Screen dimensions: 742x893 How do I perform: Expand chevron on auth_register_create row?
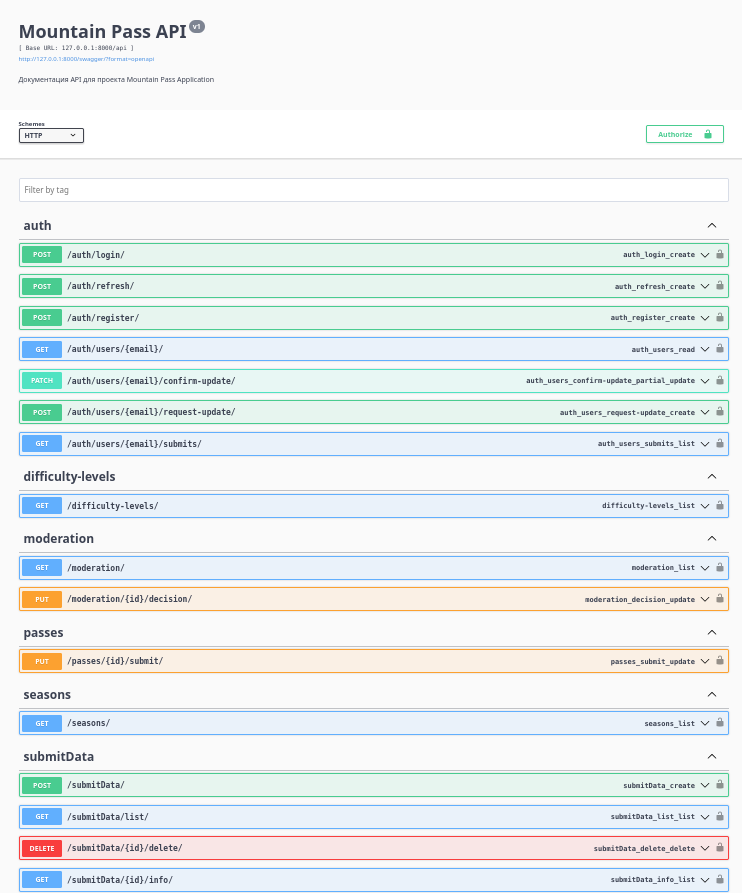pyautogui.click(x=705, y=318)
